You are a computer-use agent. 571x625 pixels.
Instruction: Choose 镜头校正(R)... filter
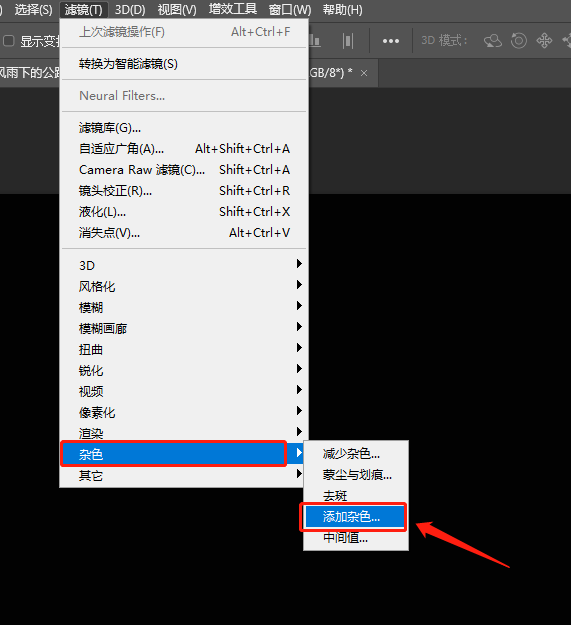point(184,191)
